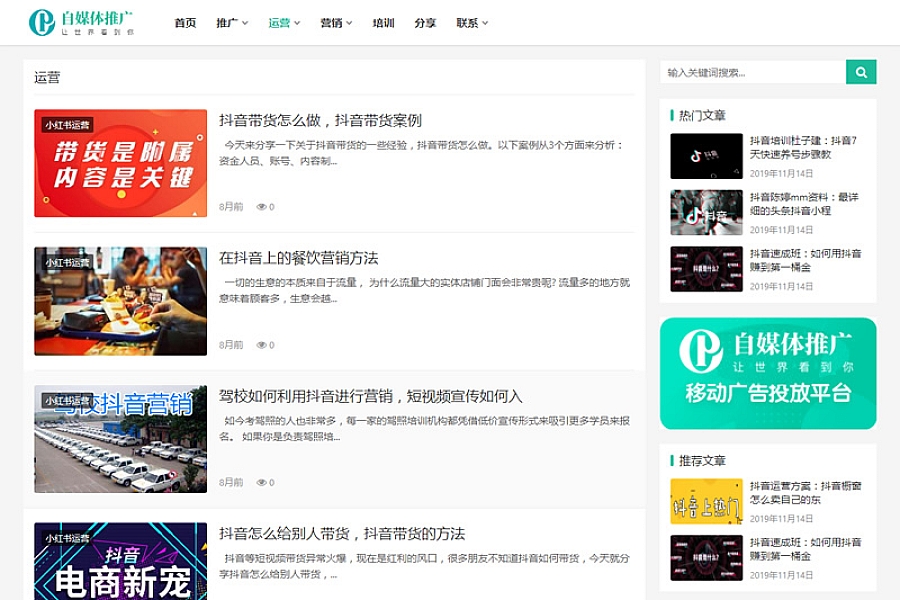Screen dimensions: 900x600
Task: Select 营销 in the top navigation
Action: point(331,23)
